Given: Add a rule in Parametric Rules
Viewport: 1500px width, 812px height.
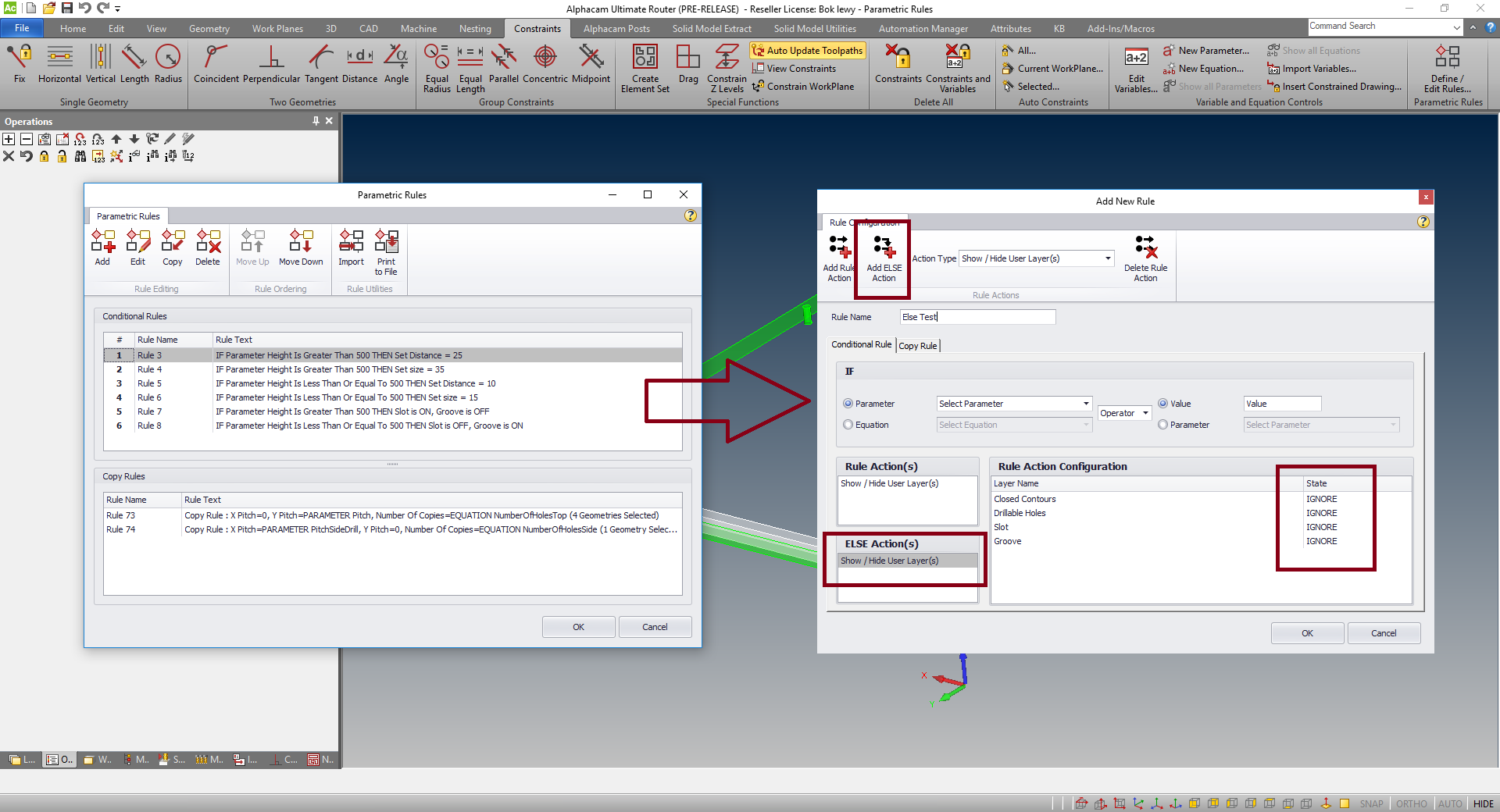Looking at the screenshot, I should [102, 248].
